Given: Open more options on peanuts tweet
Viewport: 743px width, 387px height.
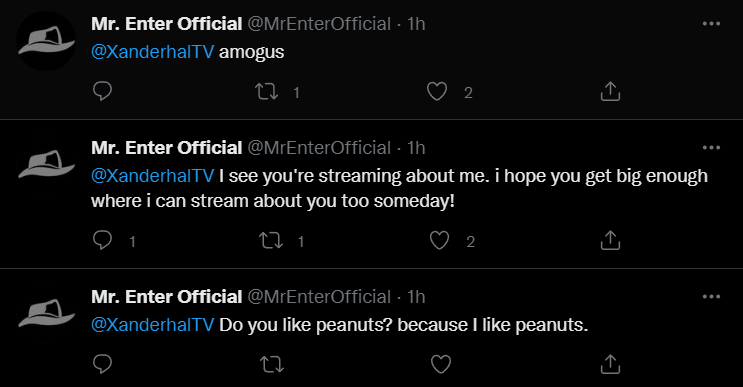Looking at the screenshot, I should 711,297.
